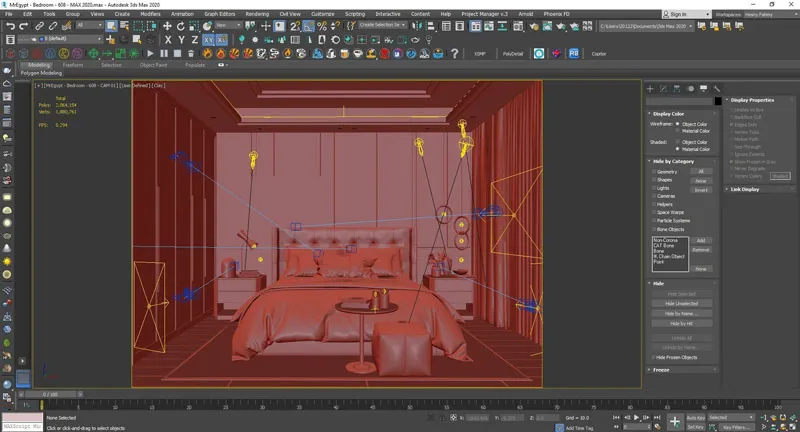This screenshot has height=432, width=800.
Task: Constrain to the X axis
Action: tap(167, 40)
